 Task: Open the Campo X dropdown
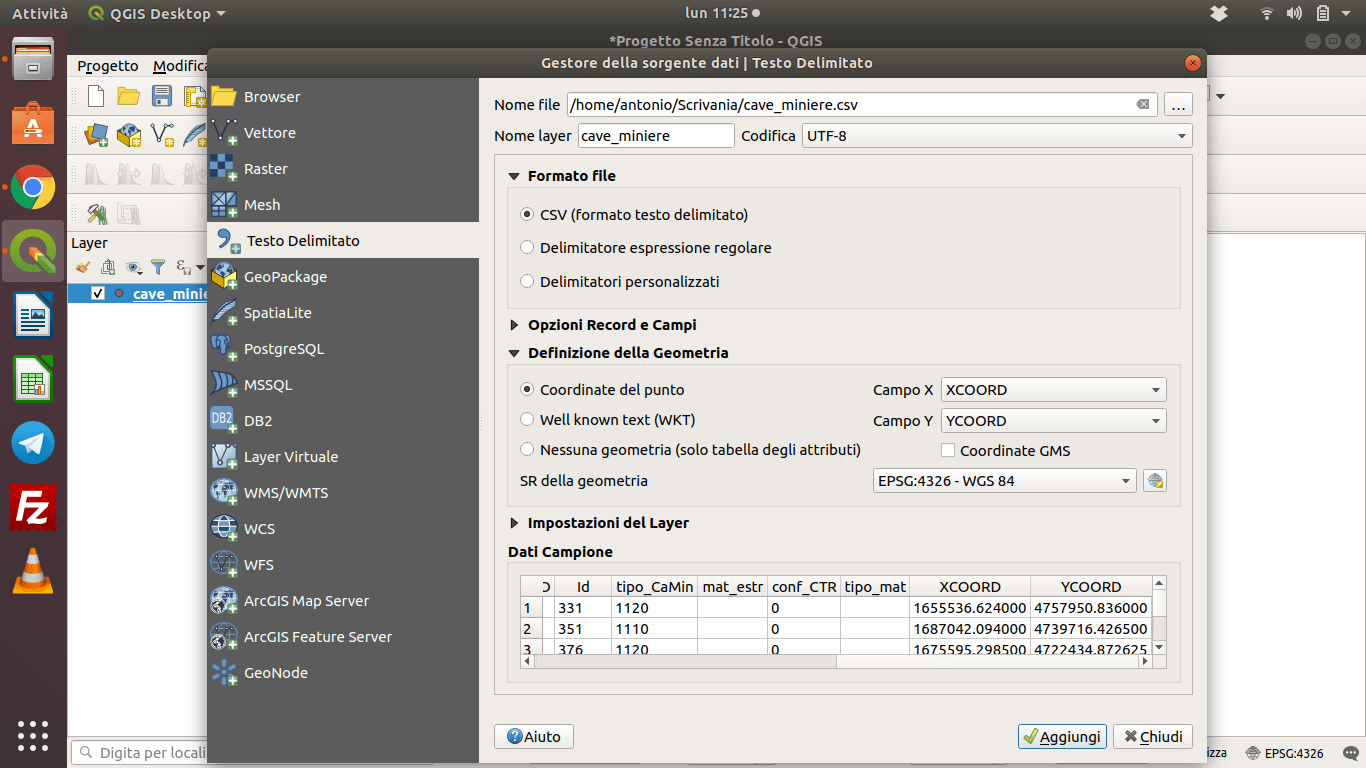[x=1053, y=389]
